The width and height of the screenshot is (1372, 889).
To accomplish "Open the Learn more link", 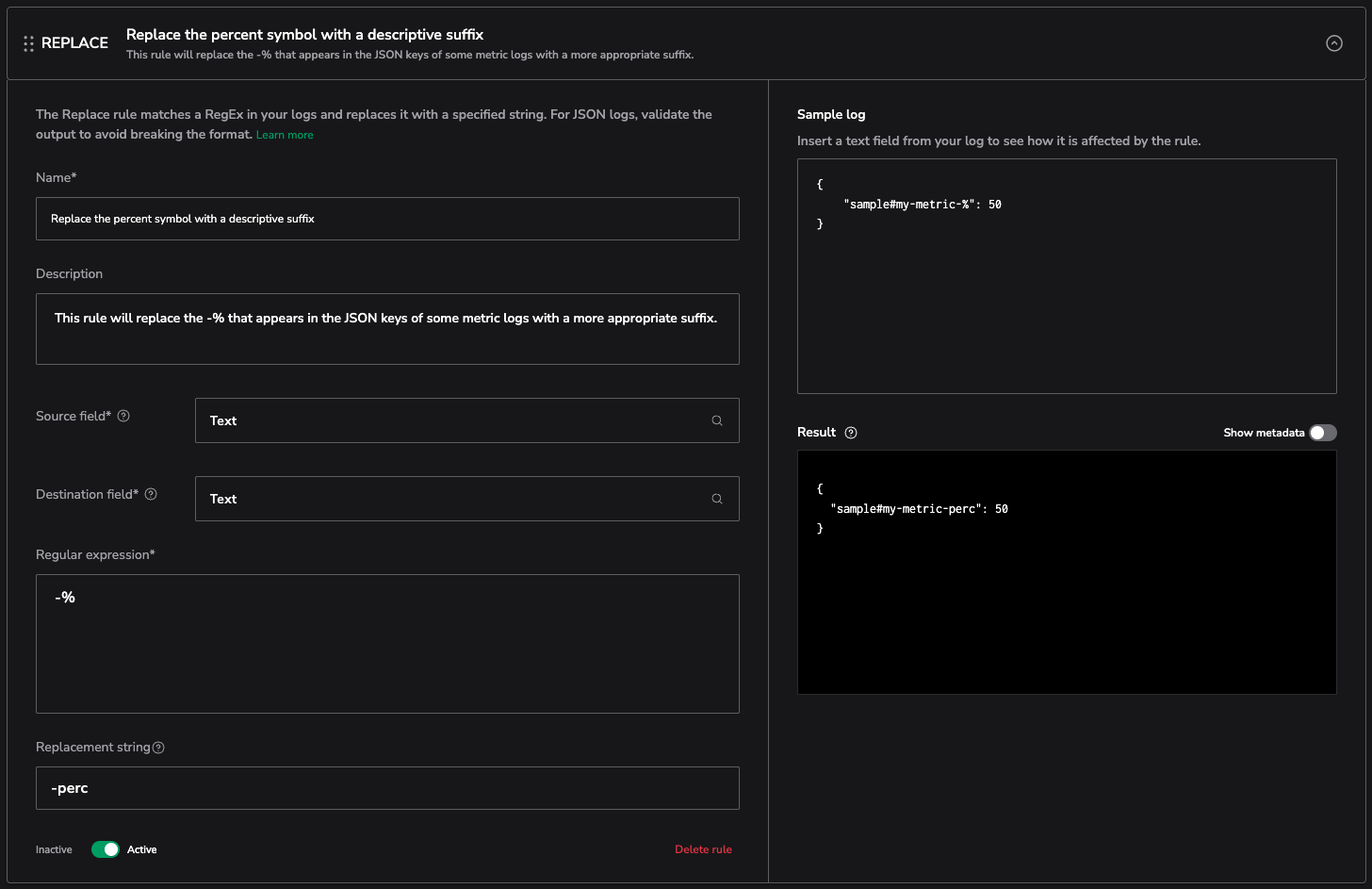I will coord(285,136).
